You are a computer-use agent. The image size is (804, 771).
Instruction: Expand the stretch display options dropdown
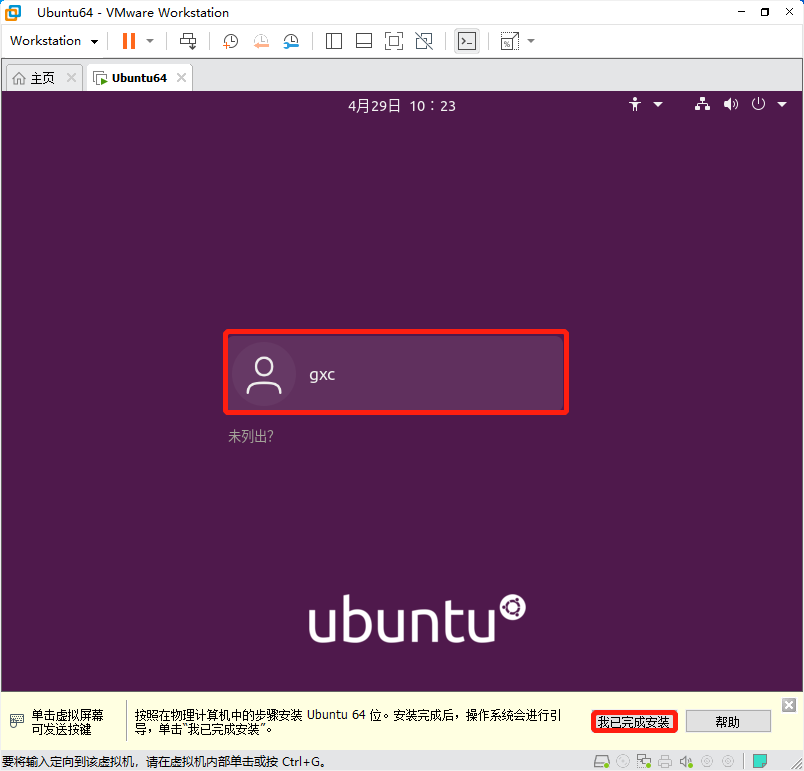tap(531, 41)
